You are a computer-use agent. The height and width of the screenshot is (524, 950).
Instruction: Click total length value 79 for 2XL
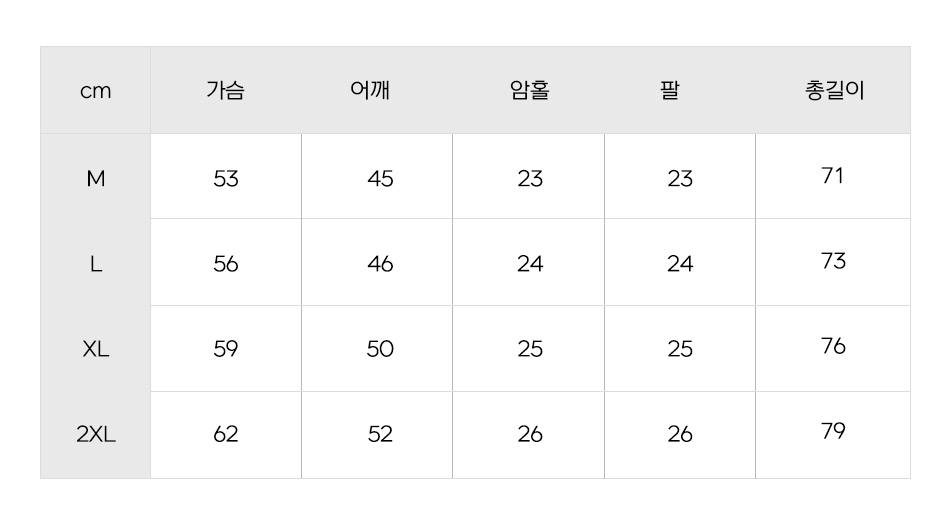[x=833, y=431]
